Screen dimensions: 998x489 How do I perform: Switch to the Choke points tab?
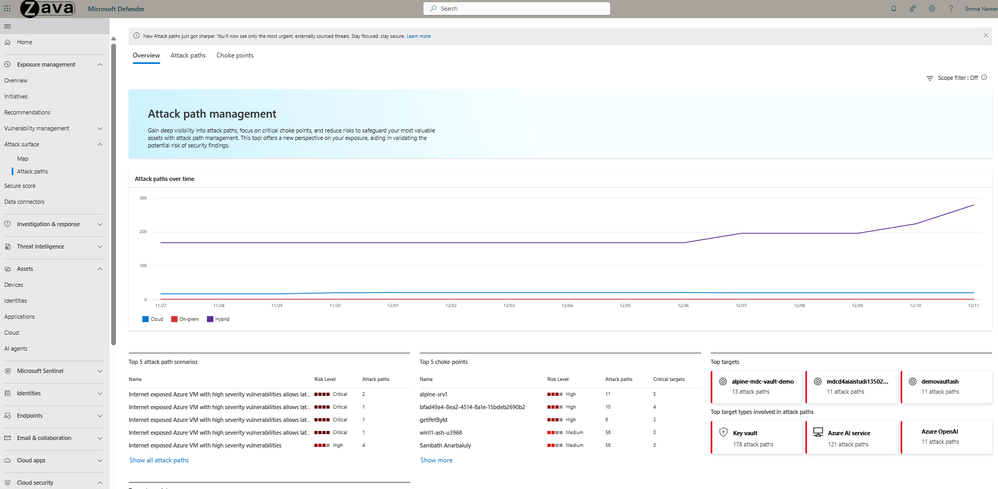235,55
